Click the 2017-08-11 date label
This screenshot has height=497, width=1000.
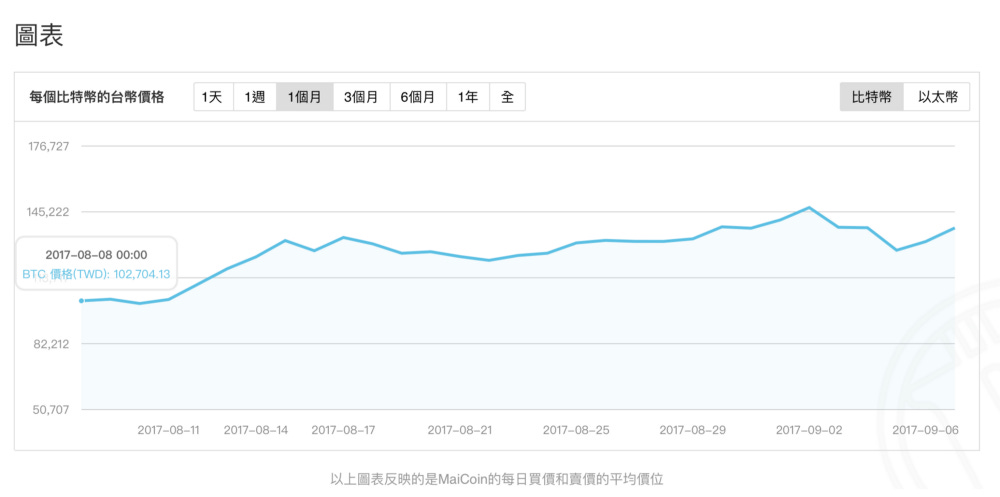pyautogui.click(x=168, y=430)
